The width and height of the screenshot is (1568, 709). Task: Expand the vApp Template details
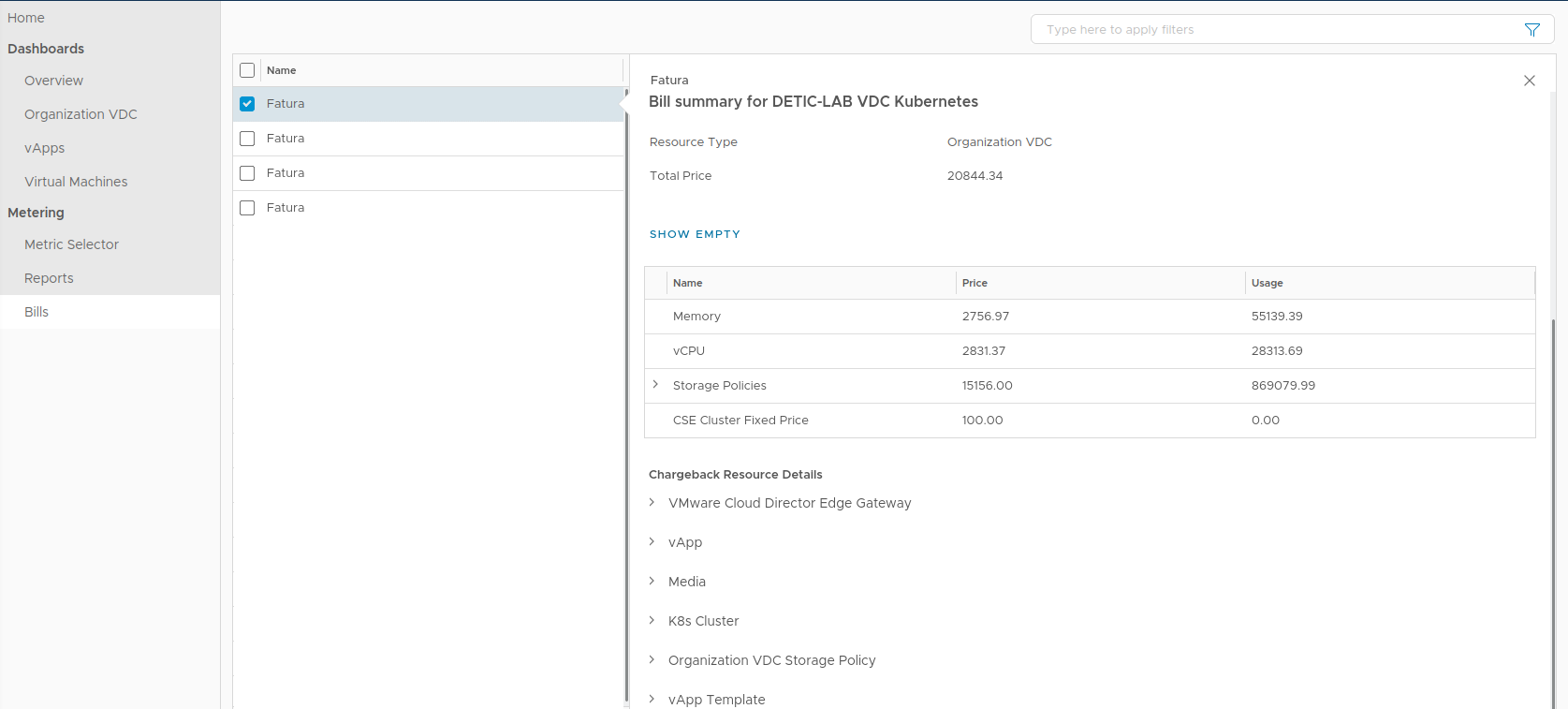point(652,700)
